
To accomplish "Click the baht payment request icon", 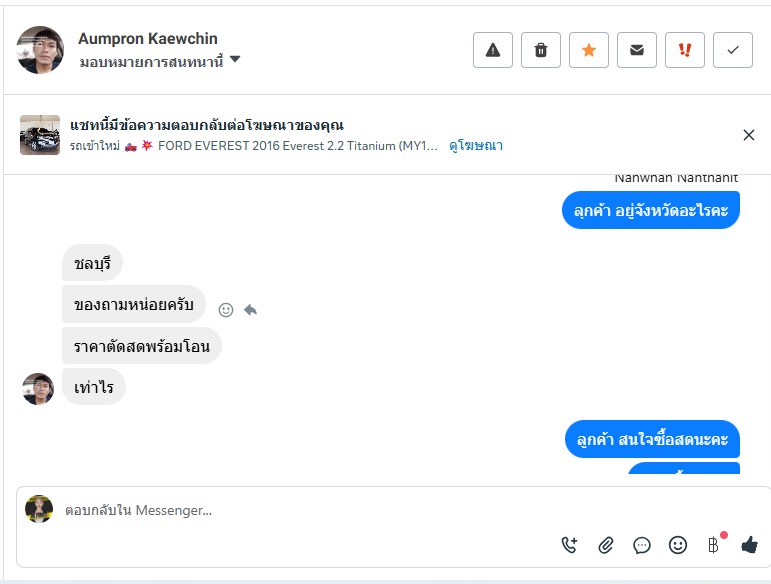I will 713,545.
